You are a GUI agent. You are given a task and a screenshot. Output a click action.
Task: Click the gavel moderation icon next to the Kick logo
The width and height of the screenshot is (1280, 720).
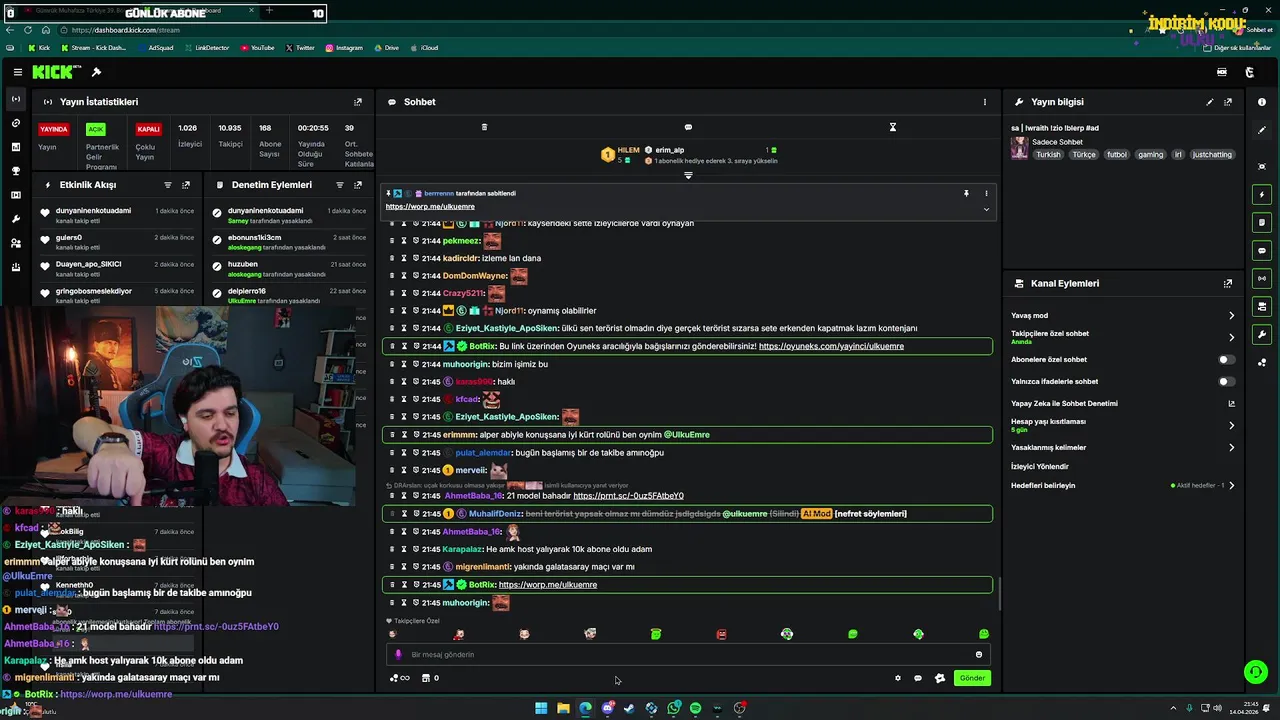click(x=96, y=72)
